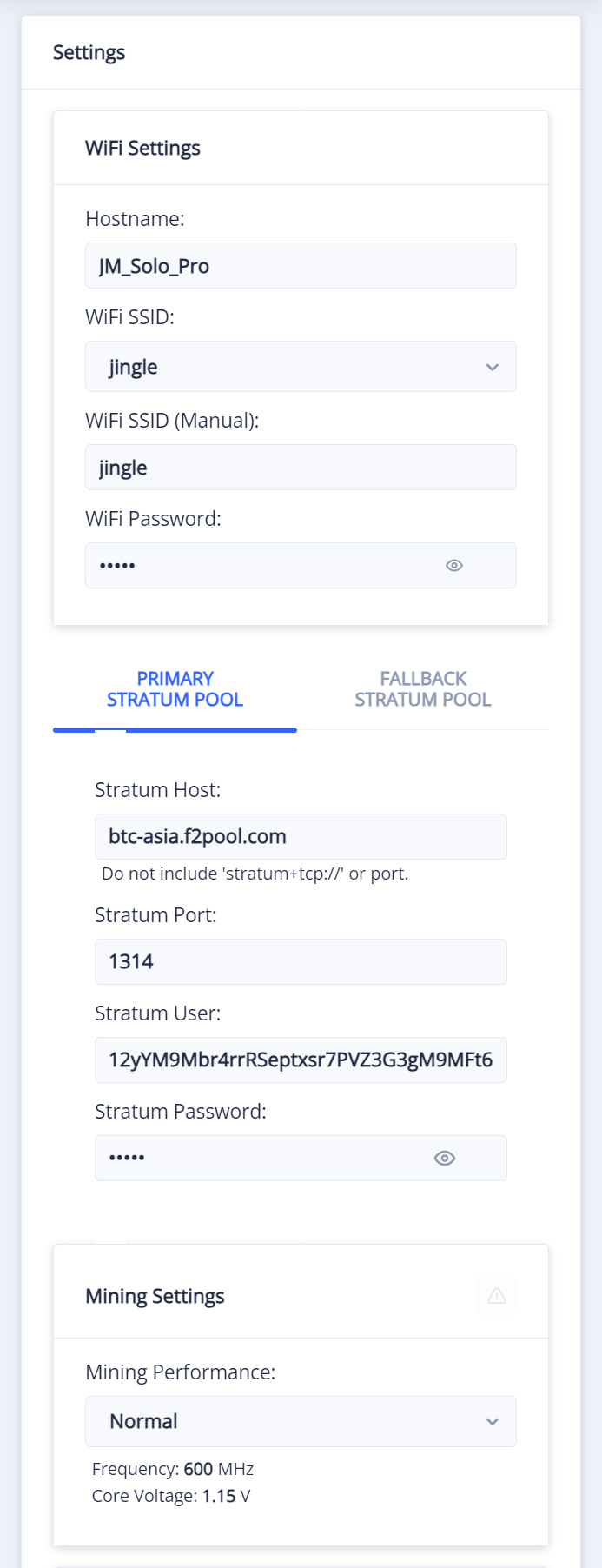
Task: Click the Mining Settings section header
Action: coord(155,1297)
